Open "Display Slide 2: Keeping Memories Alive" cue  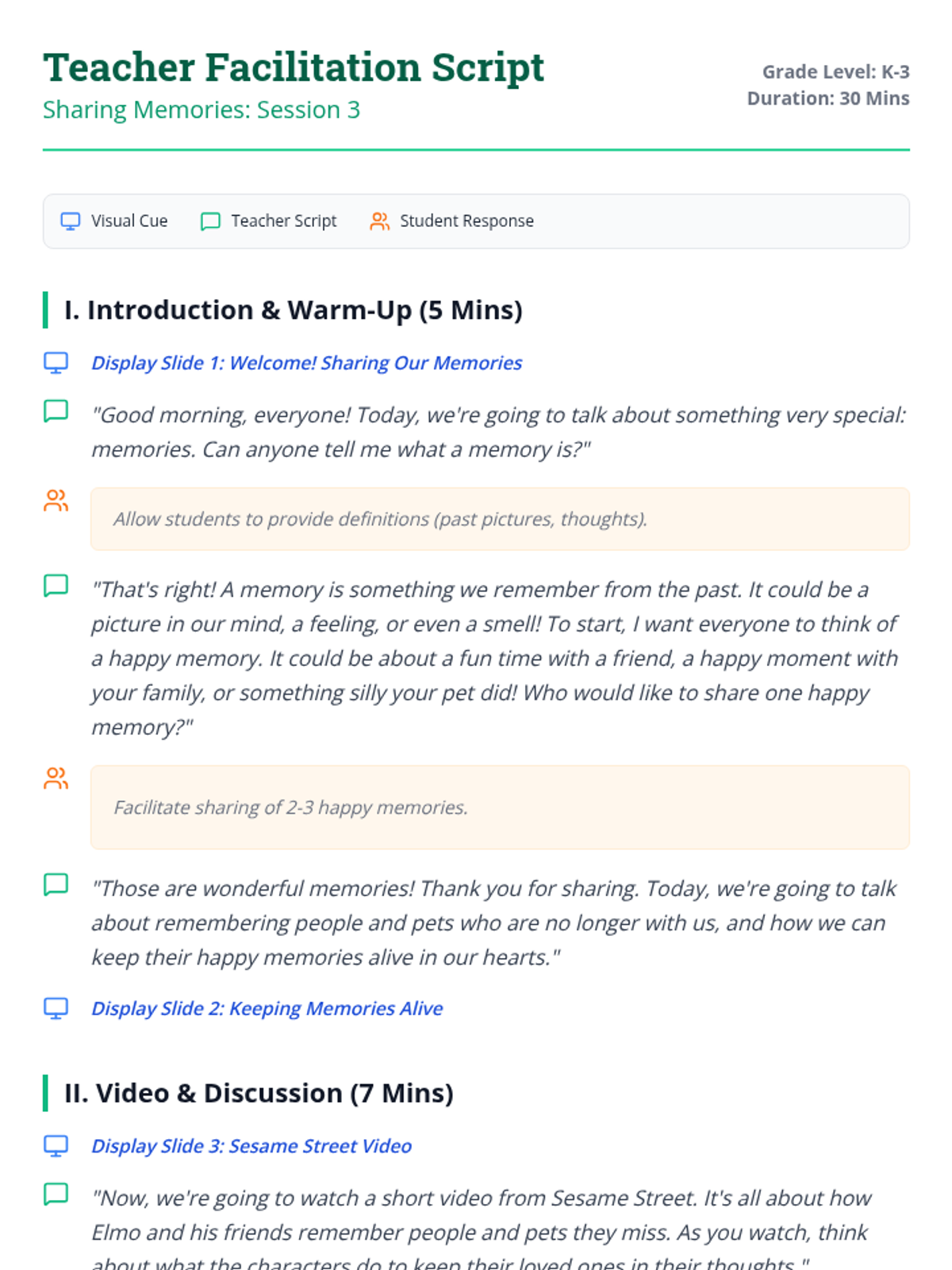click(267, 1008)
